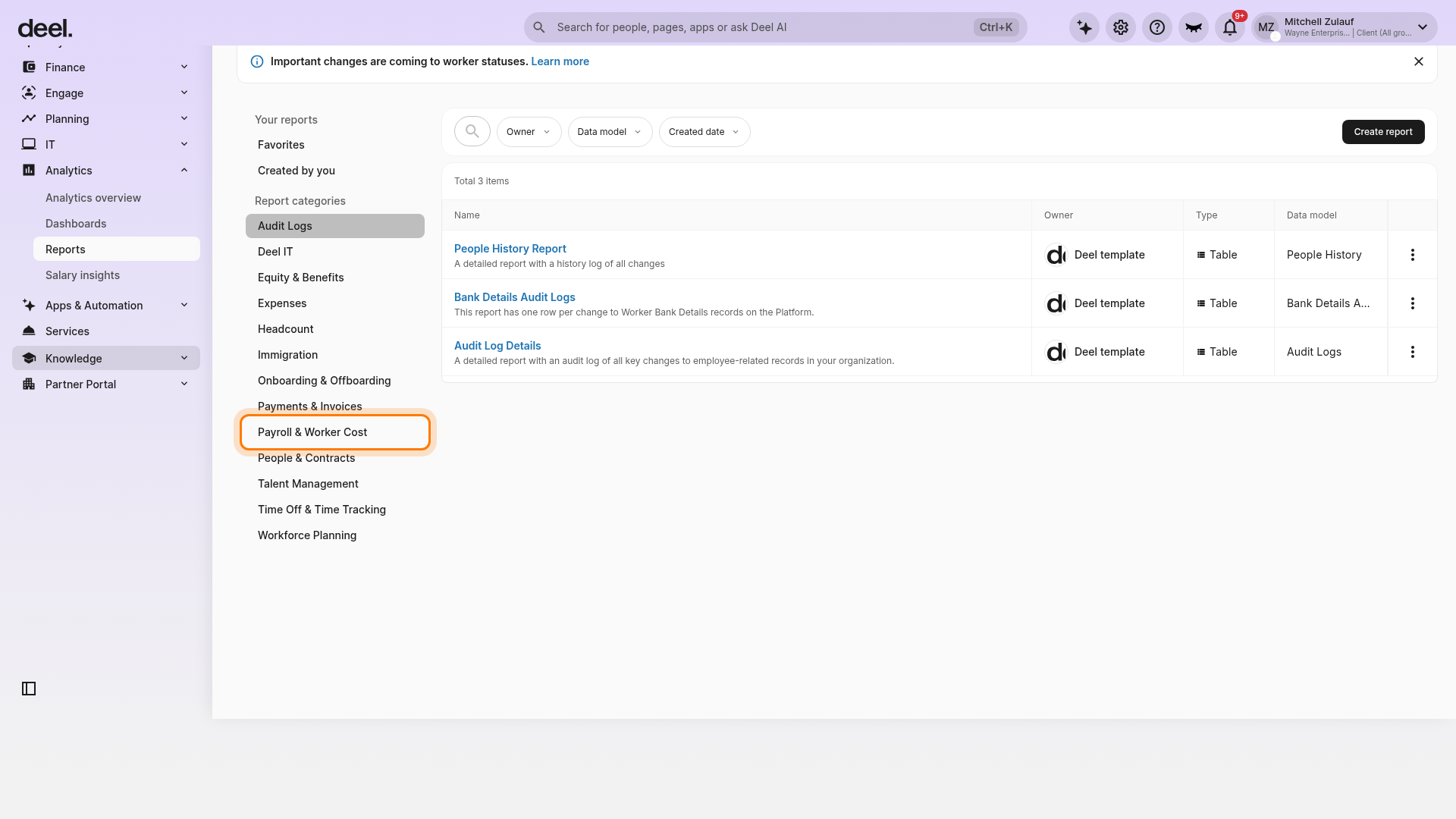Screen dimensions: 1456x819
Task: Select Time Off & Time Tracking category
Action: tap(335, 510)
